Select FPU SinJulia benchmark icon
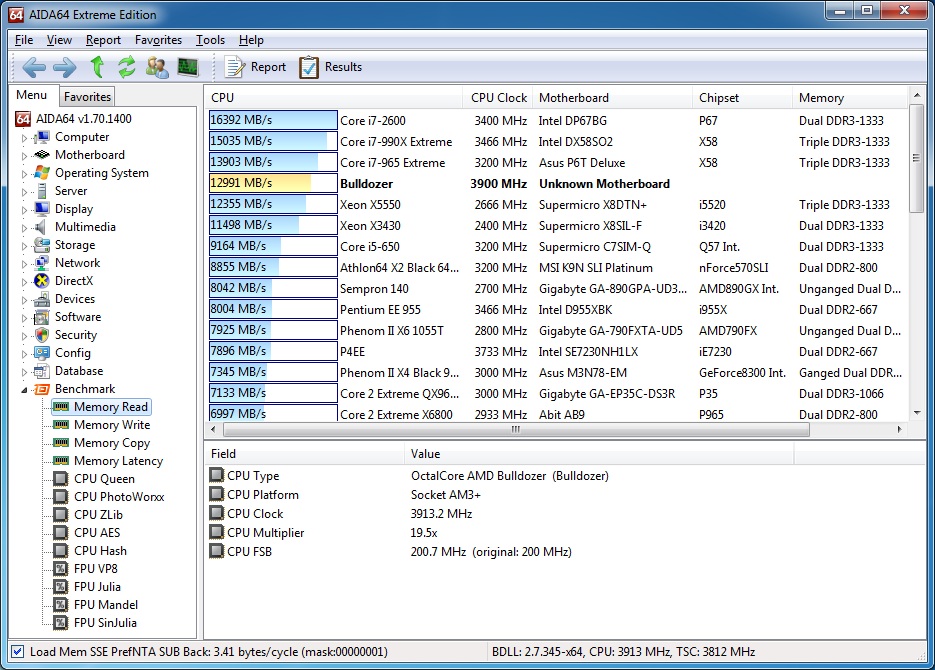This screenshot has width=935, height=670. click(61, 622)
